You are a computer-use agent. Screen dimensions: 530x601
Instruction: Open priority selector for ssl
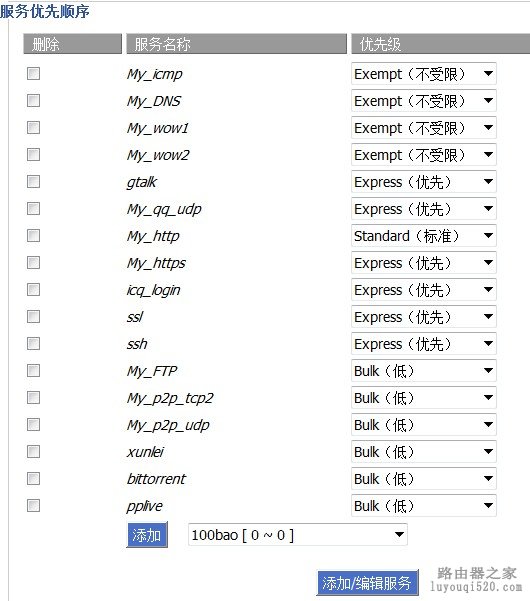coord(423,317)
